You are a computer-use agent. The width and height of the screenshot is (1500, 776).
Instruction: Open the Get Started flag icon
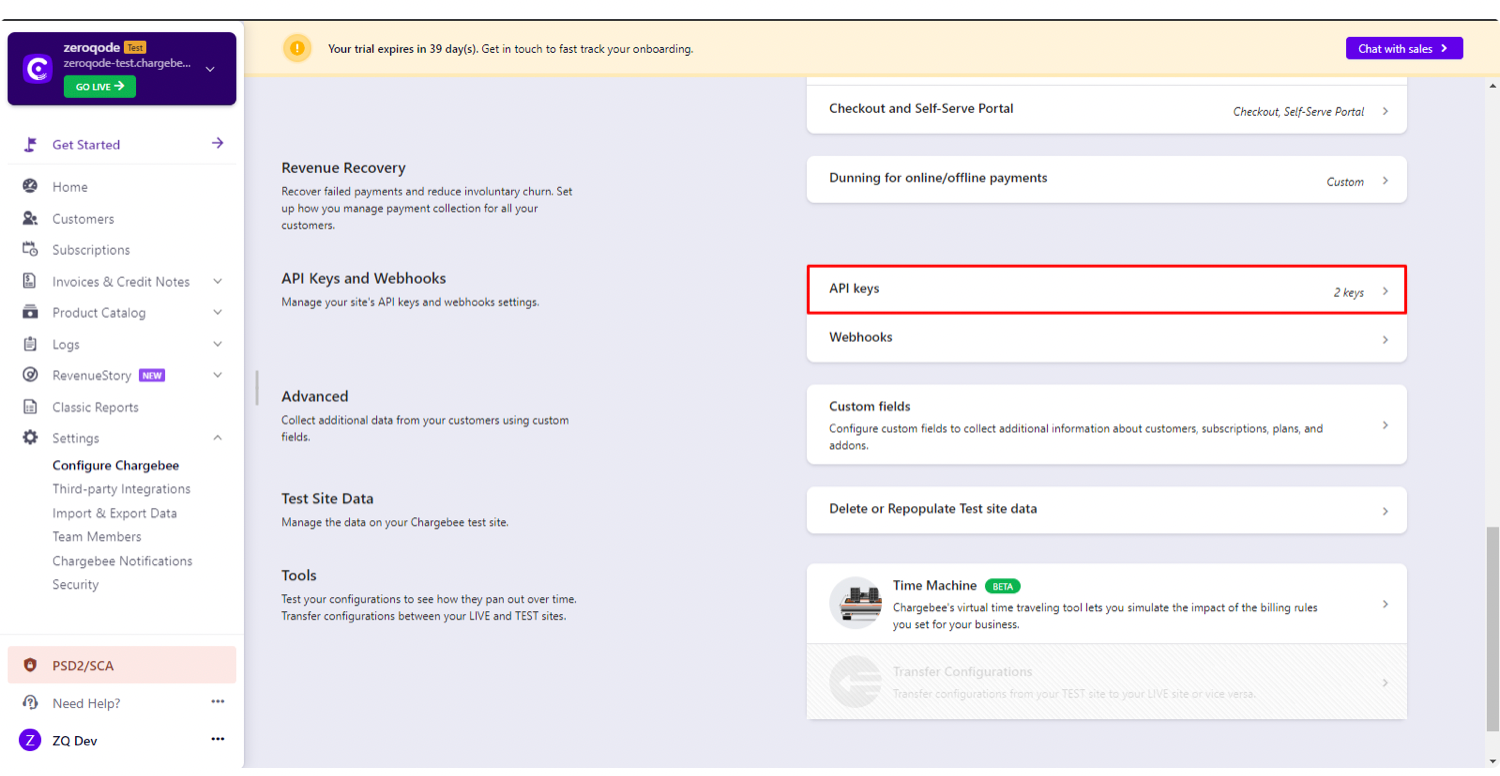[x=30, y=144]
